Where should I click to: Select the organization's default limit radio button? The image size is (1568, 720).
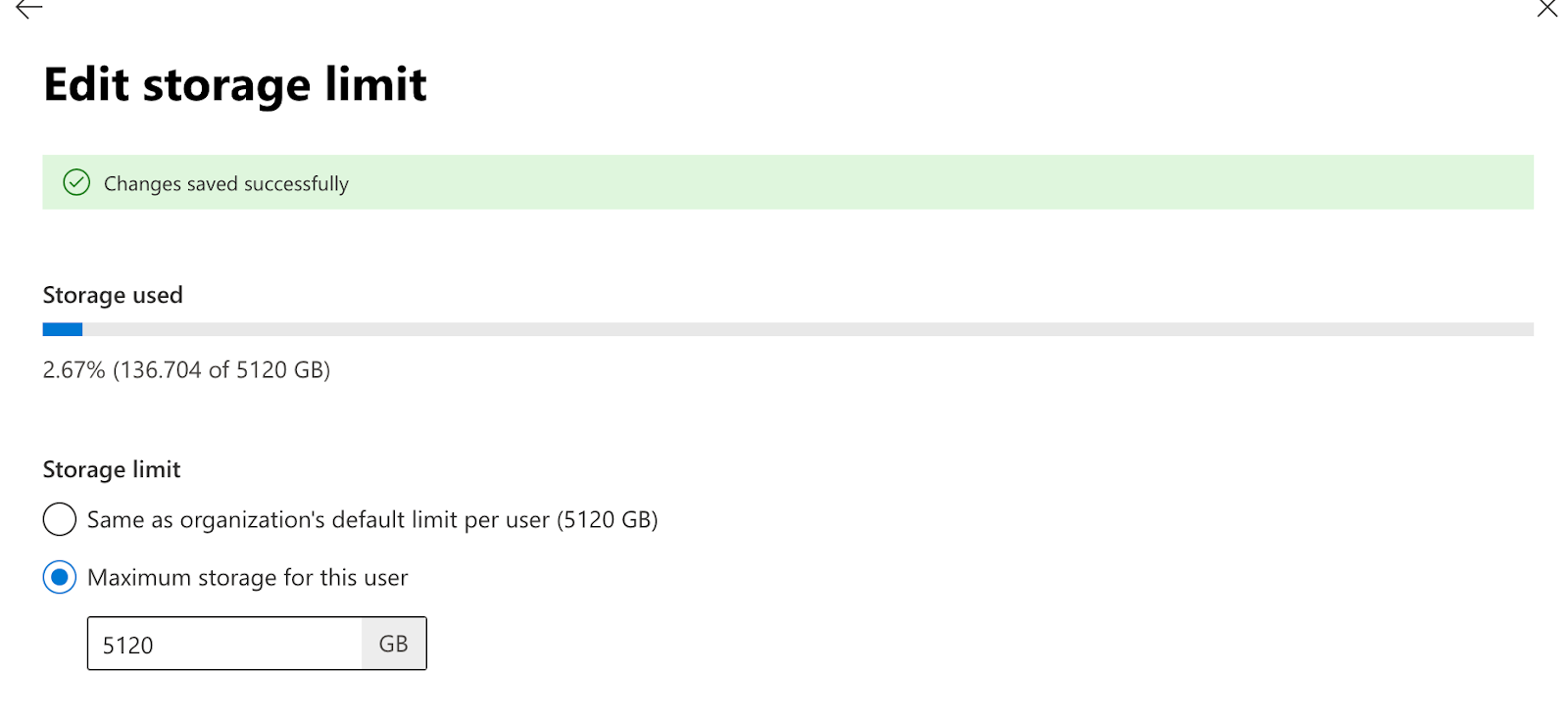[60, 519]
